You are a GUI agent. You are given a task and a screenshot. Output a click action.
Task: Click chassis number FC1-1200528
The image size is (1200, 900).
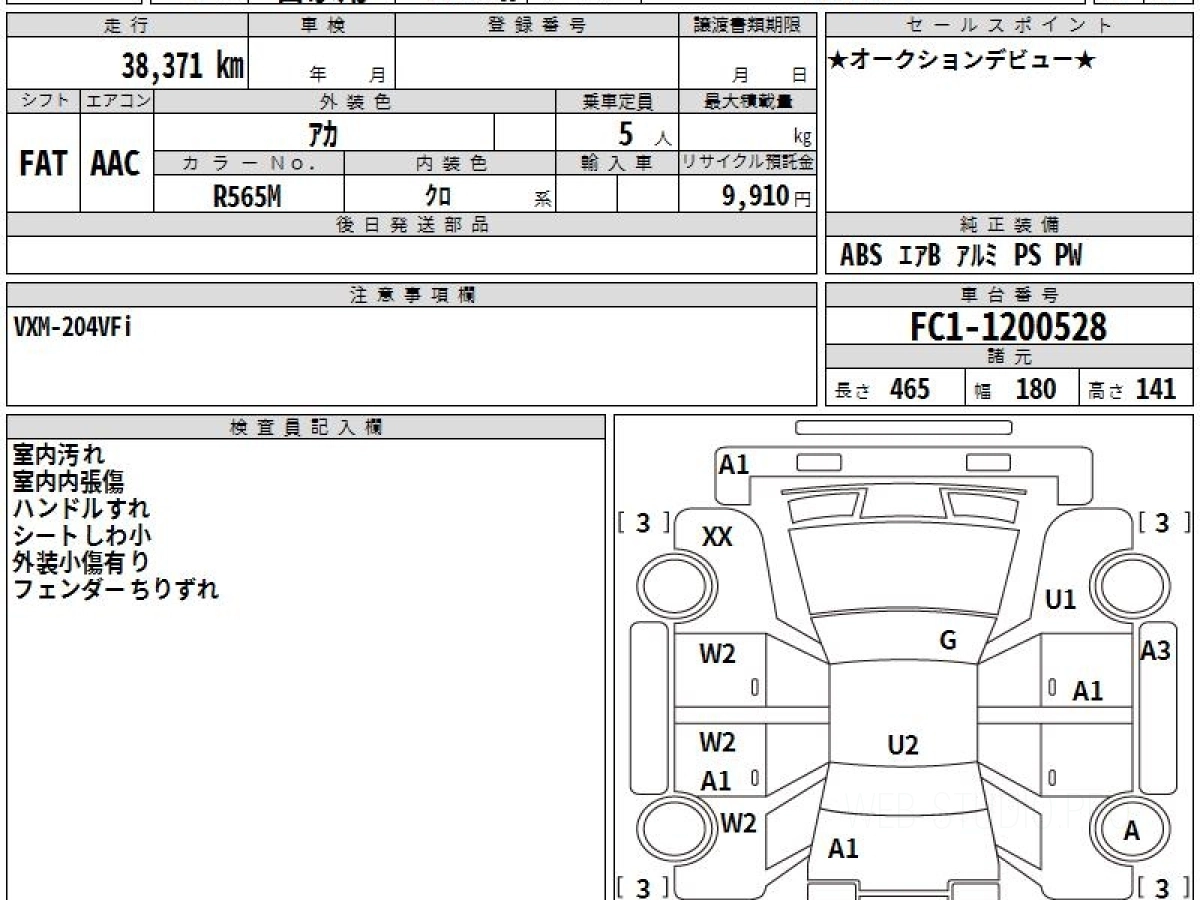coord(1009,327)
